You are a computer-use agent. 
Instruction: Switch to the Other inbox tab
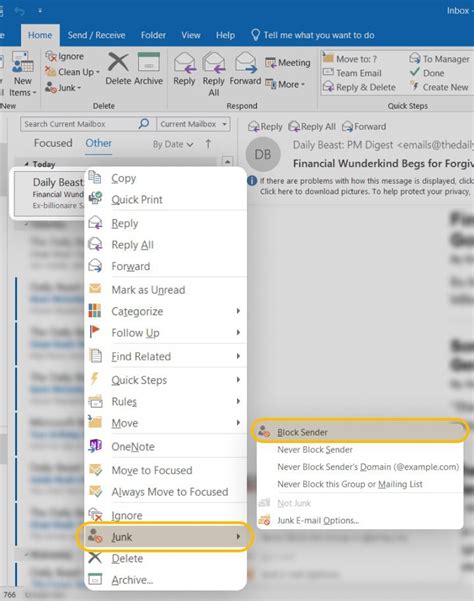(98, 143)
